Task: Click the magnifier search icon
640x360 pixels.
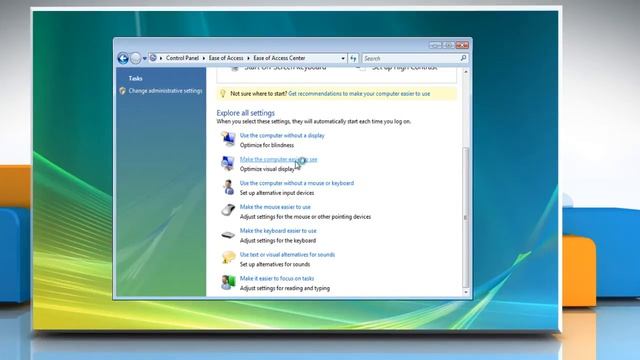Action: pos(463,58)
